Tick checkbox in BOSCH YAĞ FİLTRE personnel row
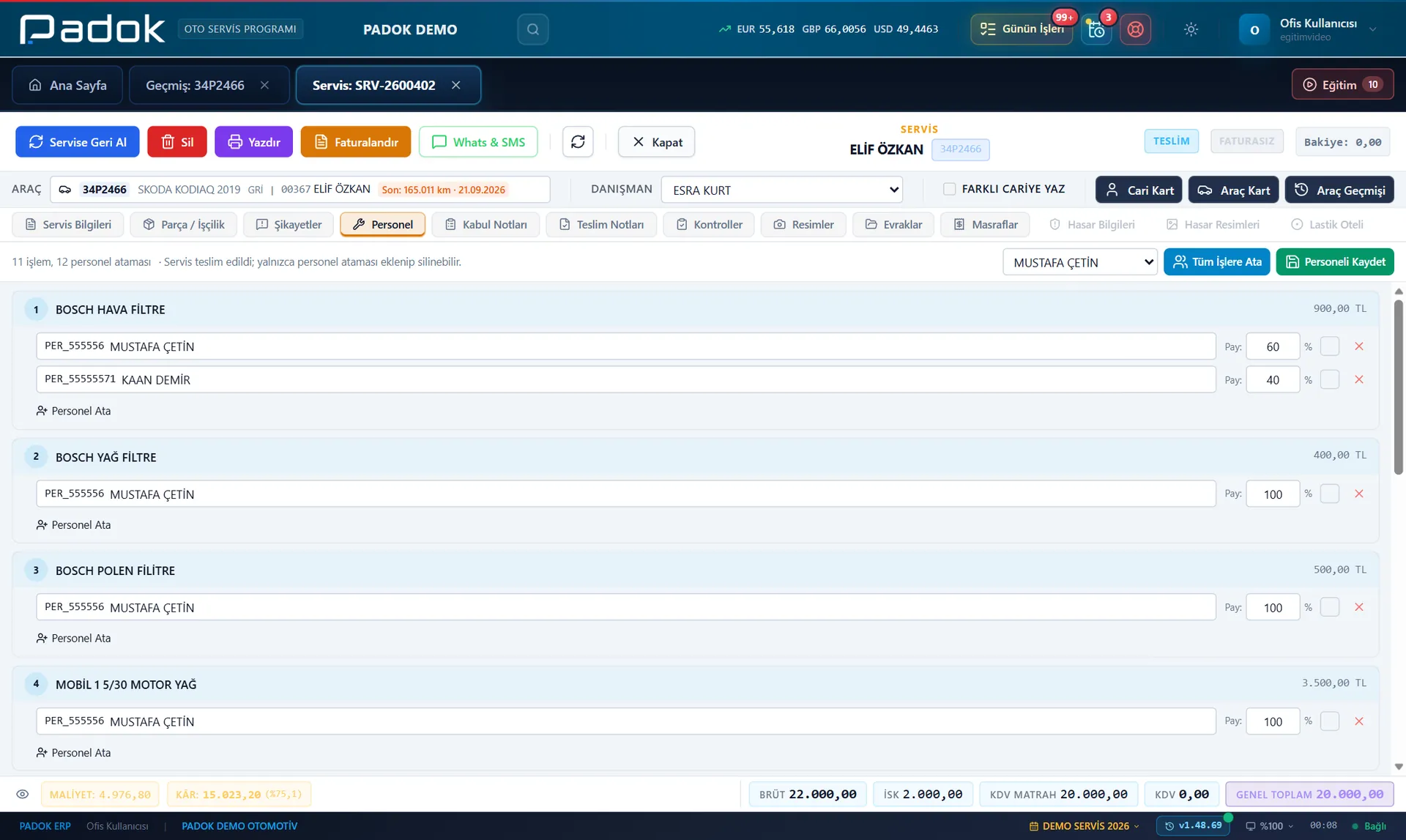This screenshot has width=1406, height=840. pos(1330,494)
